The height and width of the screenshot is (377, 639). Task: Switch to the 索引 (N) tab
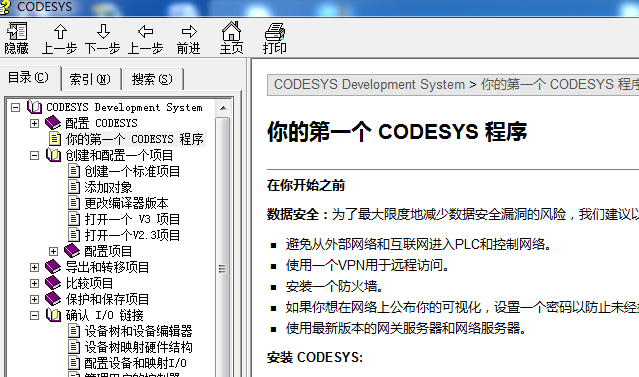(90, 79)
